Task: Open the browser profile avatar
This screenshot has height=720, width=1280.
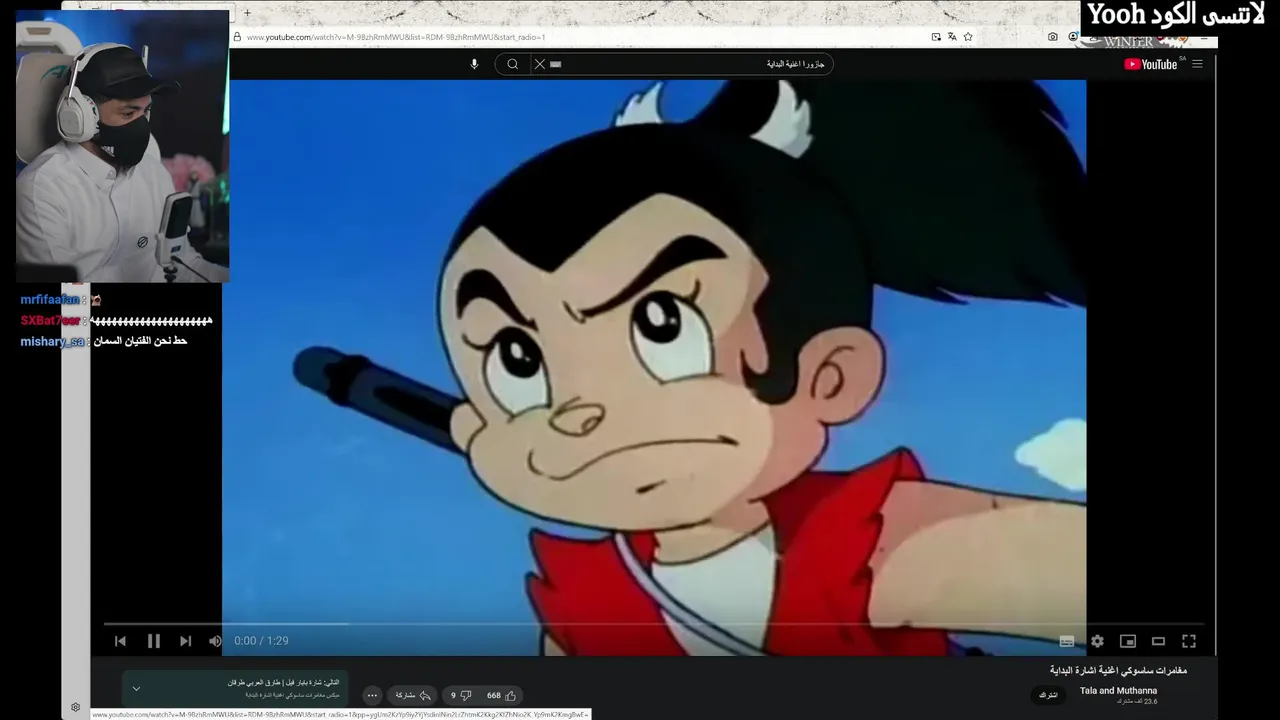Action: (x=1073, y=37)
